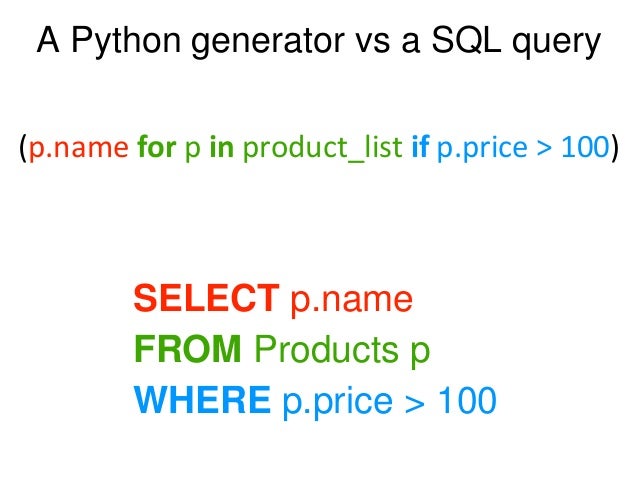Screen dimensions: 638x479
Task: Click the green FROM keyword
Action: coord(187,349)
